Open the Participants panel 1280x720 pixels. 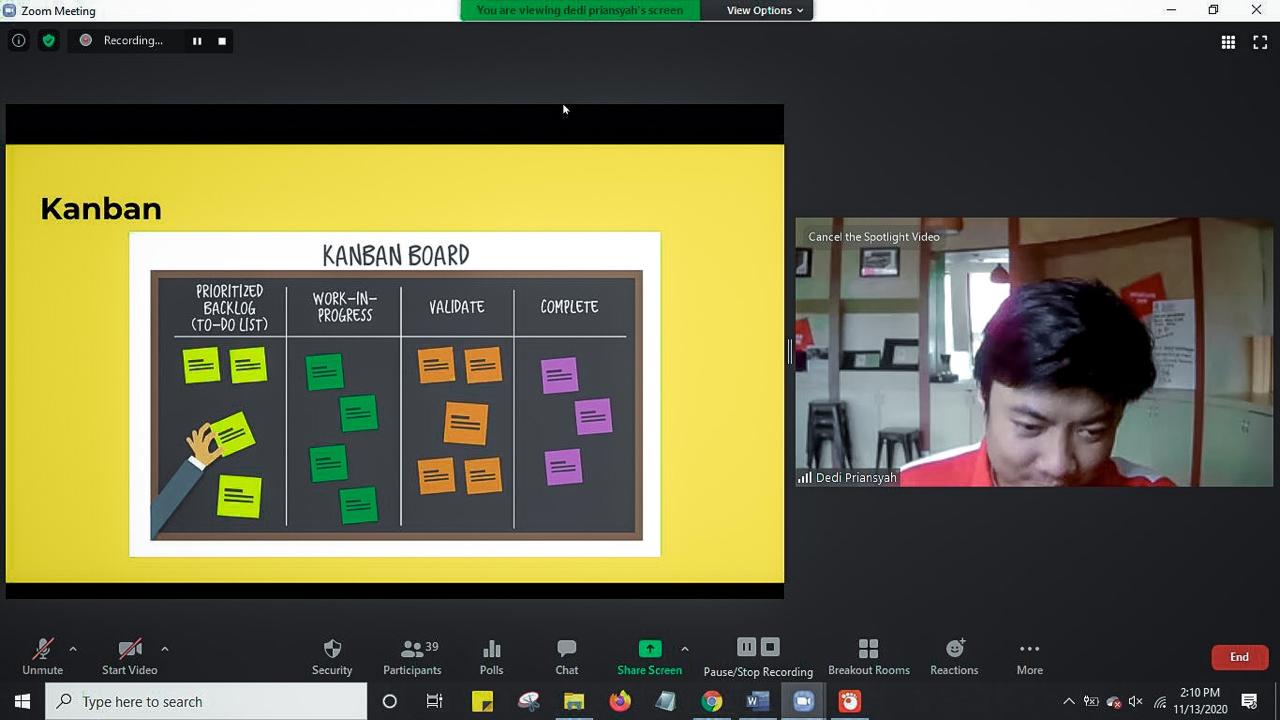tap(412, 656)
